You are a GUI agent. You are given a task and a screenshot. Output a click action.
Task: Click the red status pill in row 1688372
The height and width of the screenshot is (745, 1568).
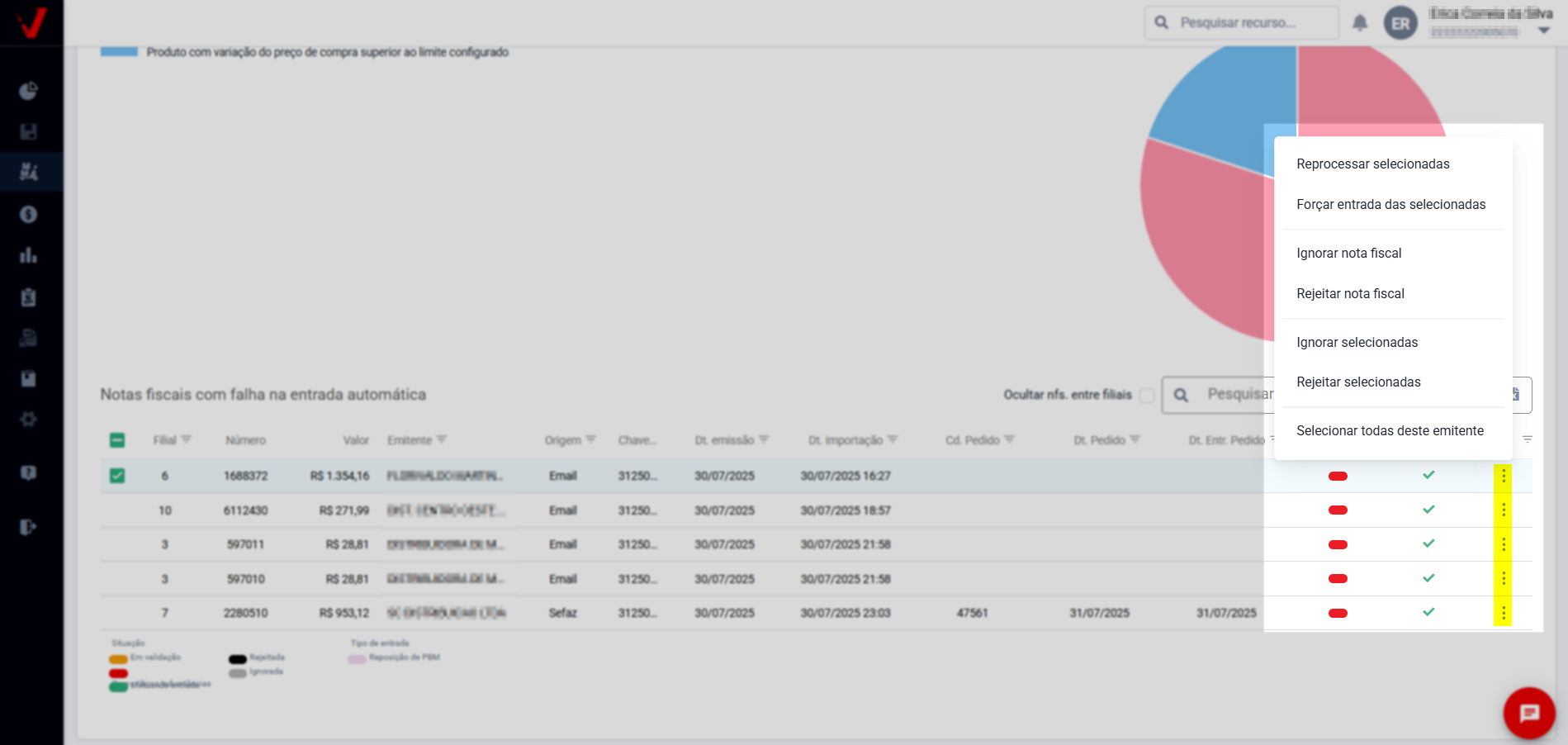coord(1338,476)
